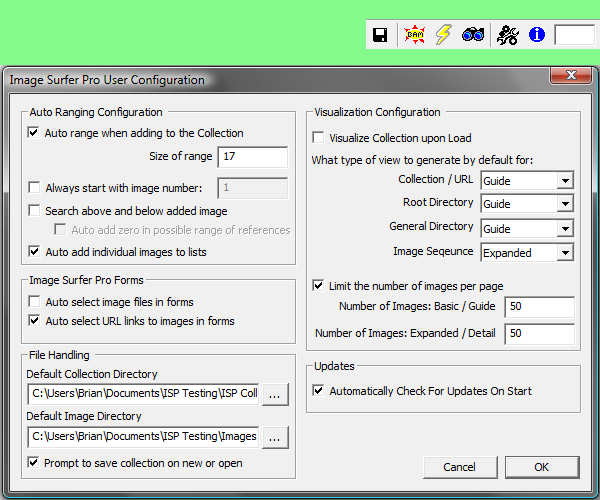Click the Size of range field
This screenshot has height=500, width=600.
(x=253, y=157)
